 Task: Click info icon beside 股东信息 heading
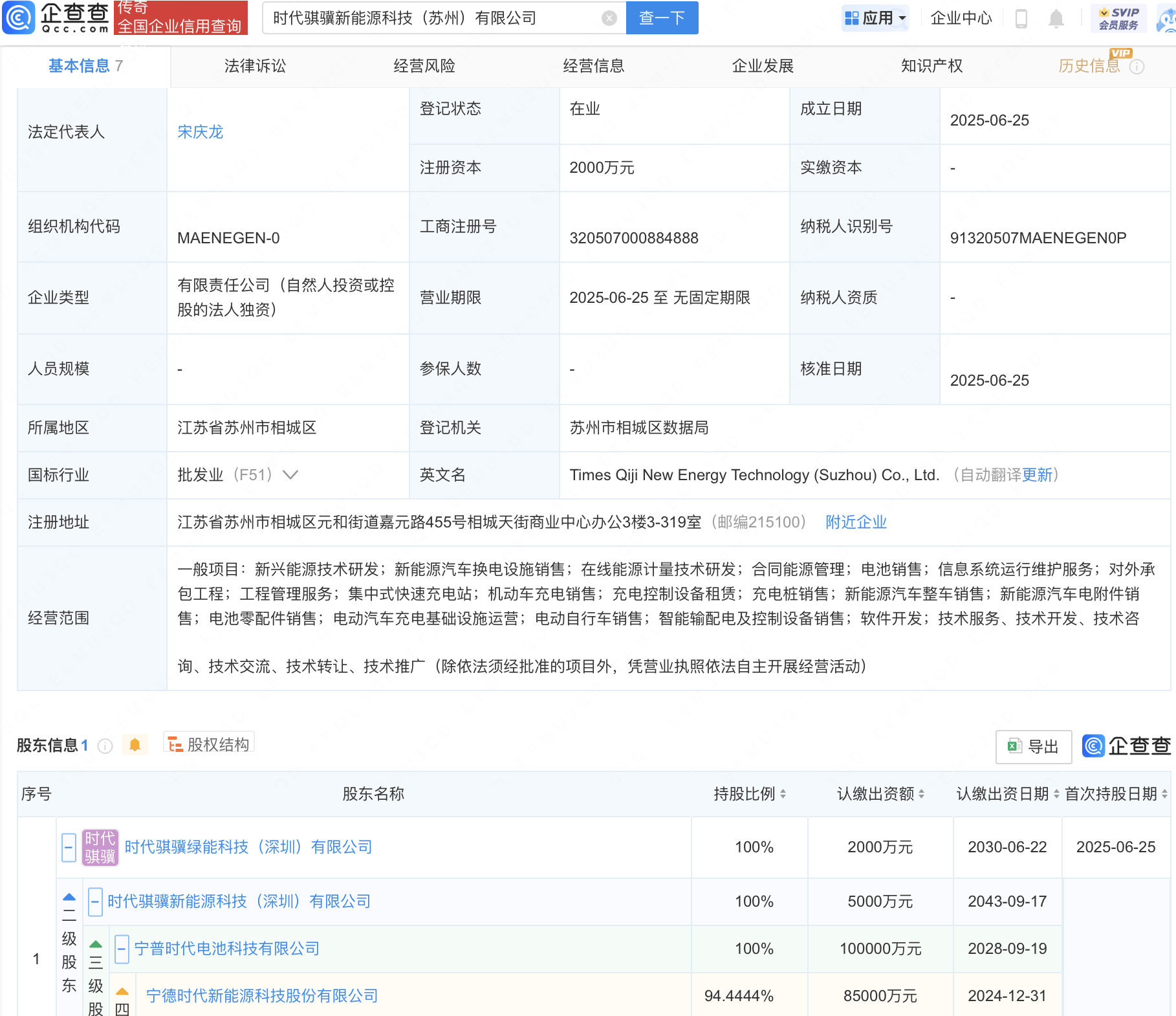105,746
